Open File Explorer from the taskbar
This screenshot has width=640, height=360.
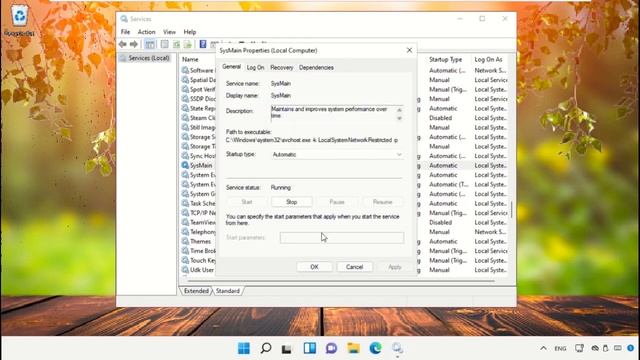353,348
